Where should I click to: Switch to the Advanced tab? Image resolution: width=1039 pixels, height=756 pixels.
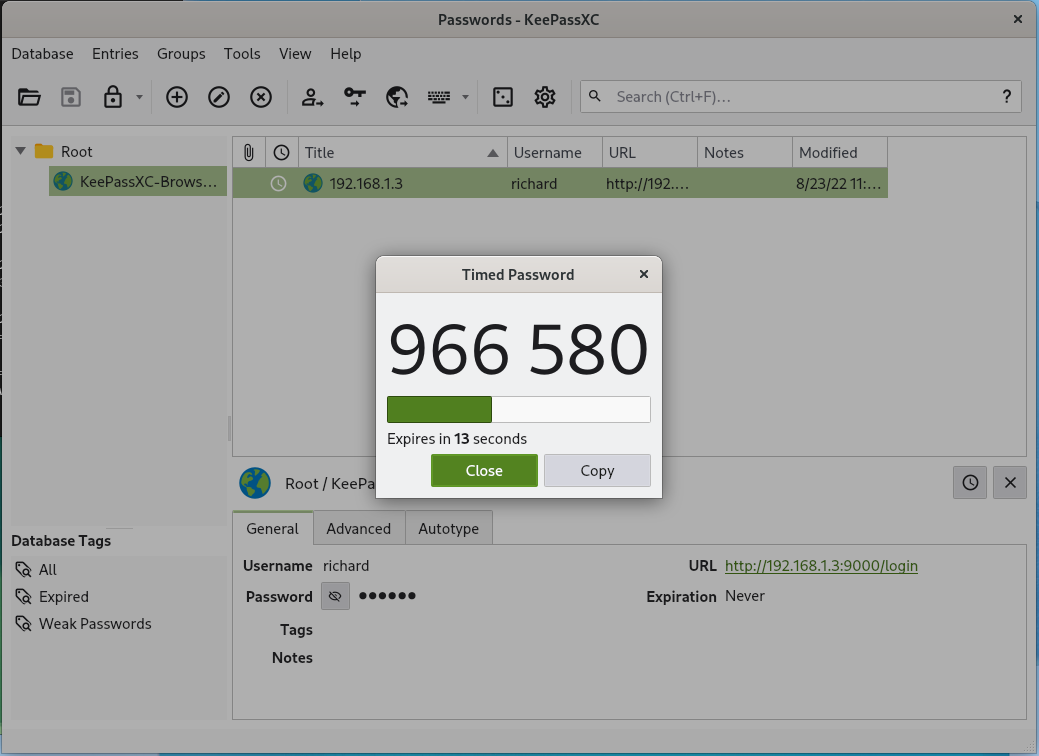358,528
